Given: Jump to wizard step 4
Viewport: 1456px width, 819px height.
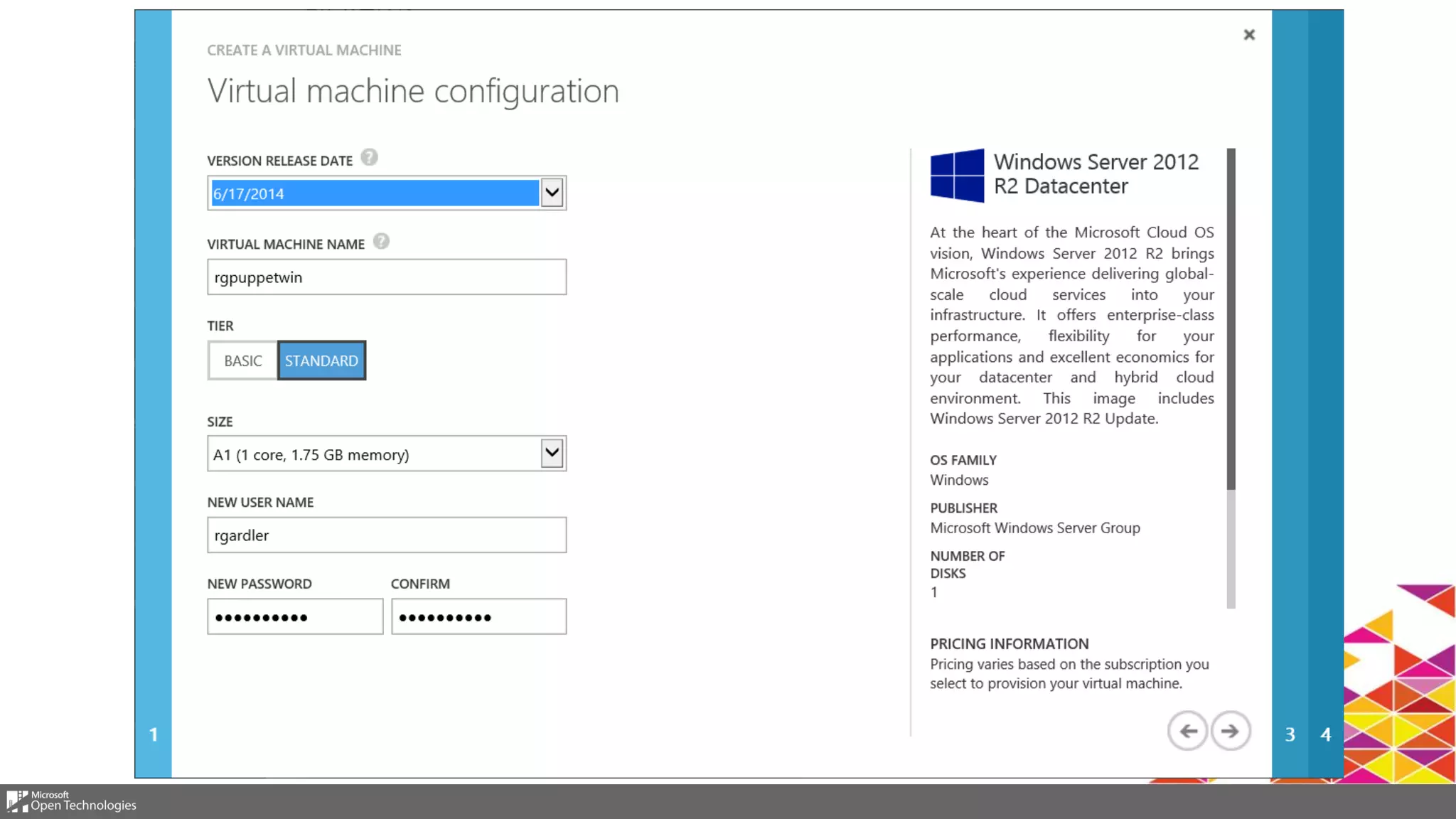Looking at the screenshot, I should click(1325, 734).
